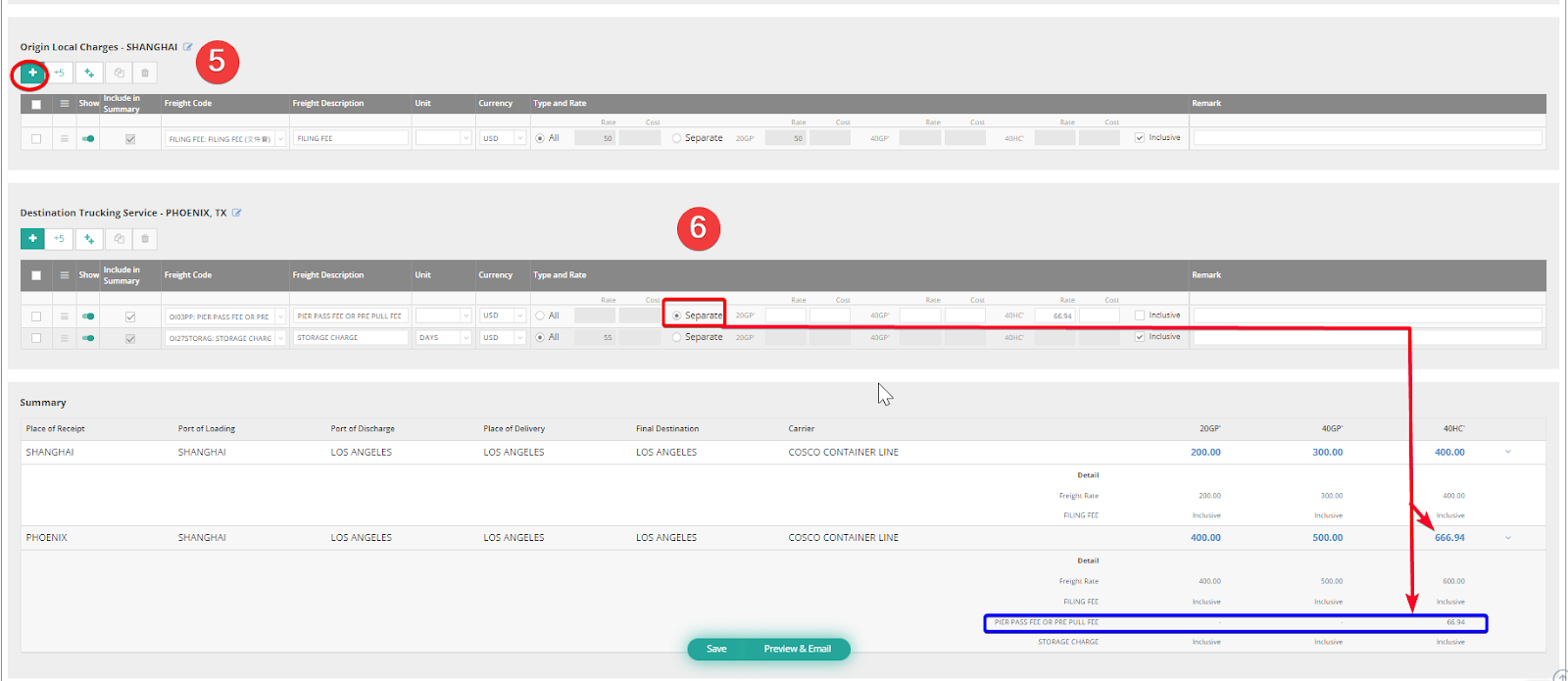This screenshot has height=681, width=1568.
Task: Check Inclusive box for PIER PASS FEE row
Action: pos(1140,316)
